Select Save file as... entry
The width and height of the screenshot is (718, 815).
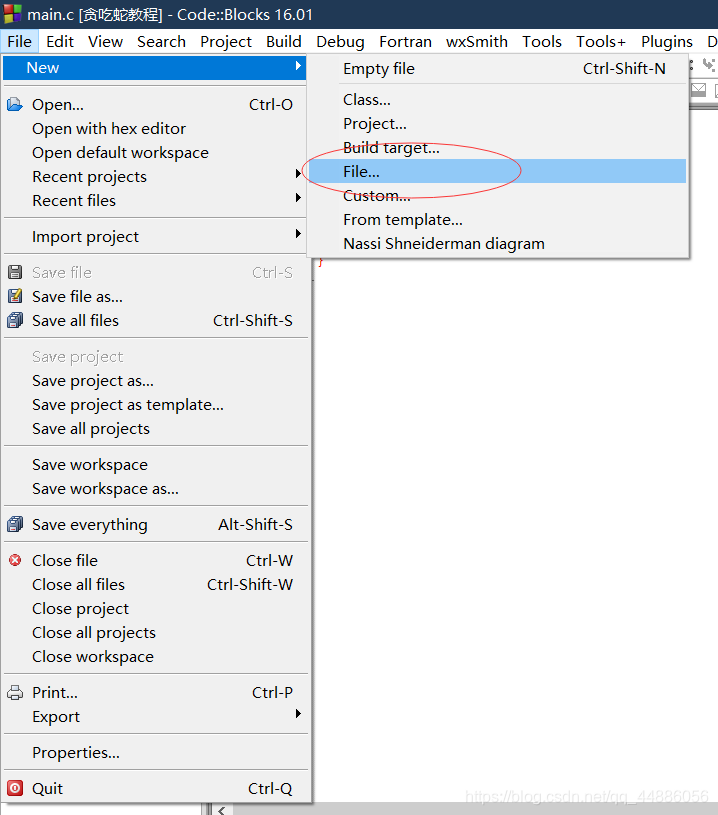point(154,296)
